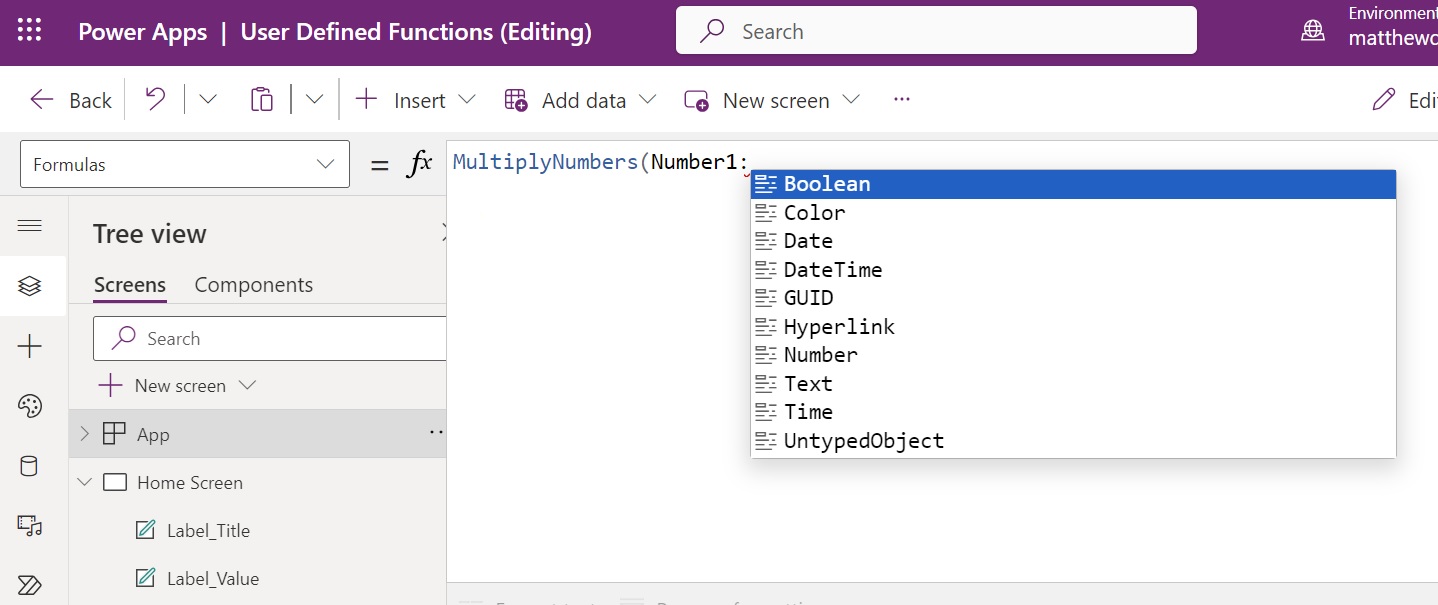1438x605 pixels.
Task: Click the Back button
Action: click(x=70, y=99)
